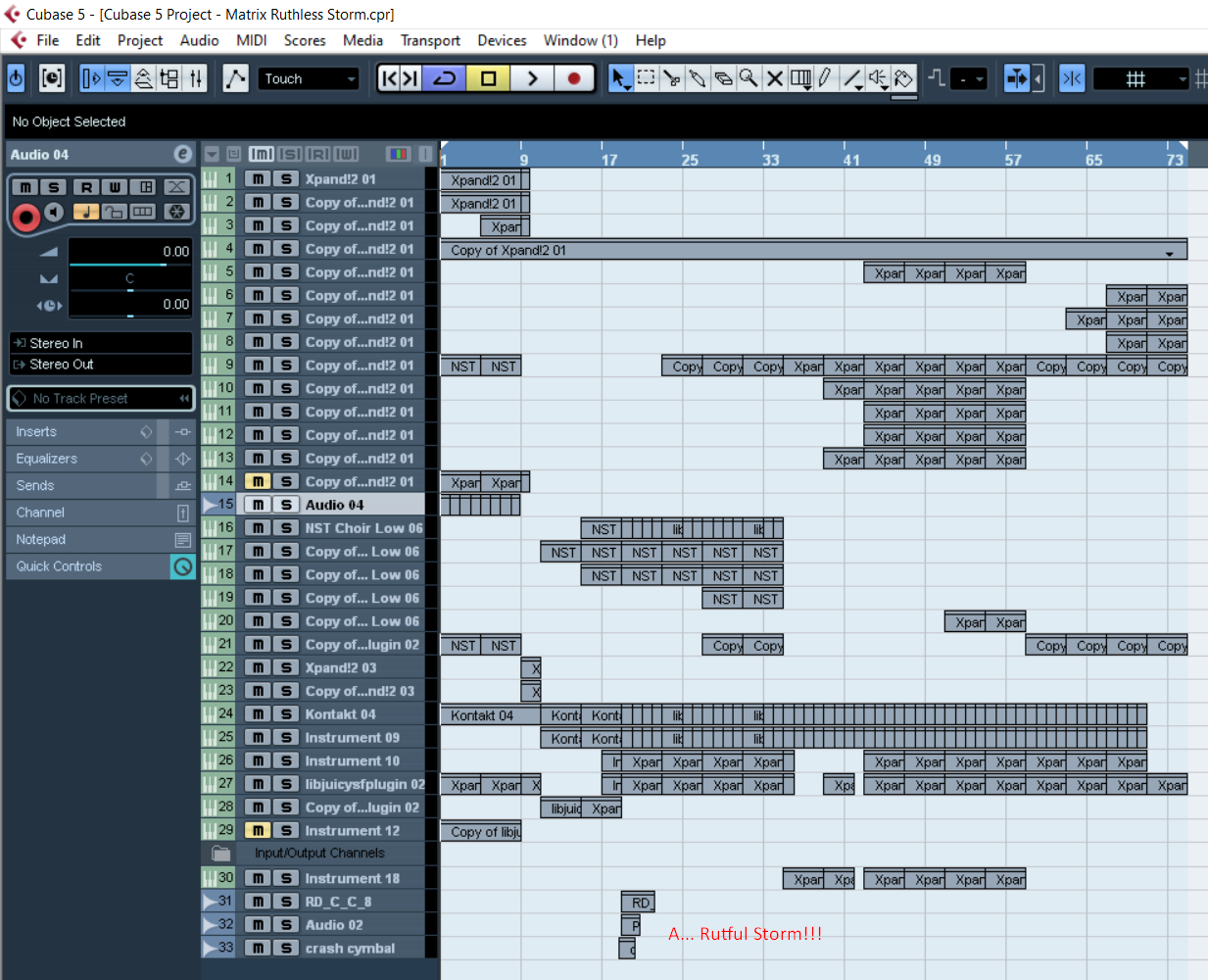Select the Split scissors tool

point(671,78)
